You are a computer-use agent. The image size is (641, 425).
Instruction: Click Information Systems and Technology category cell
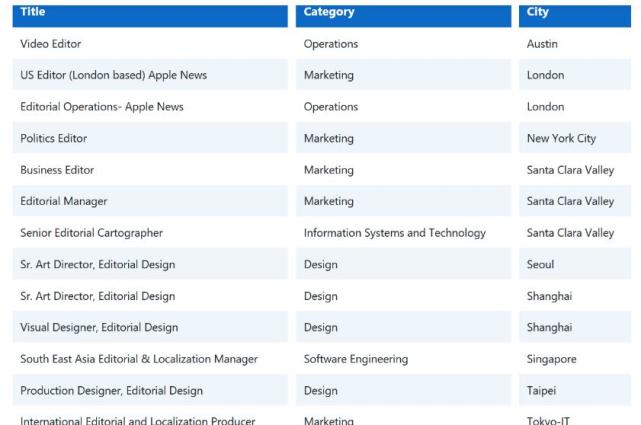pyautogui.click(x=395, y=233)
